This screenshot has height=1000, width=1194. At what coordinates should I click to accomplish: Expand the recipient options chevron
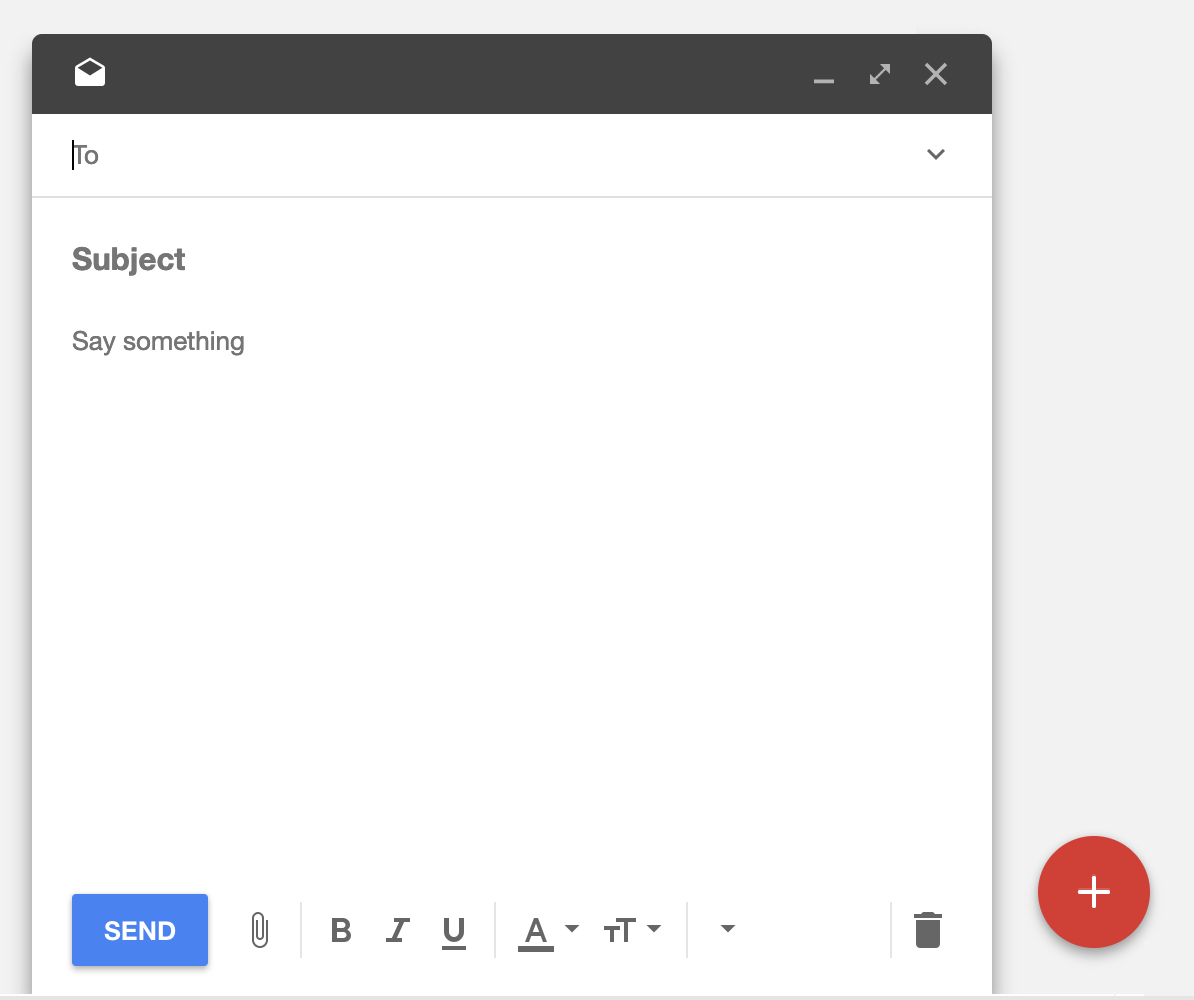[936, 155]
